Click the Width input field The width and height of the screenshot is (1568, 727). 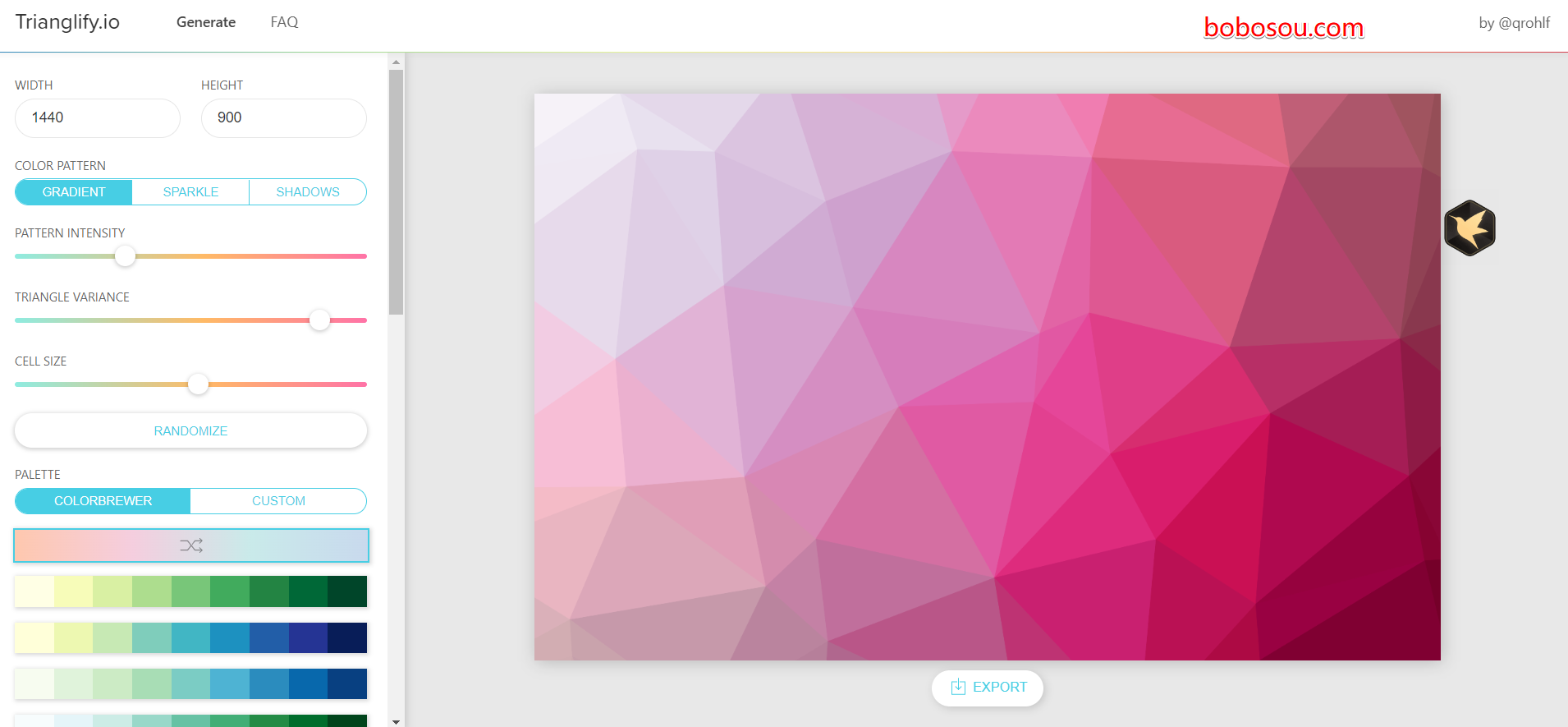(x=98, y=118)
